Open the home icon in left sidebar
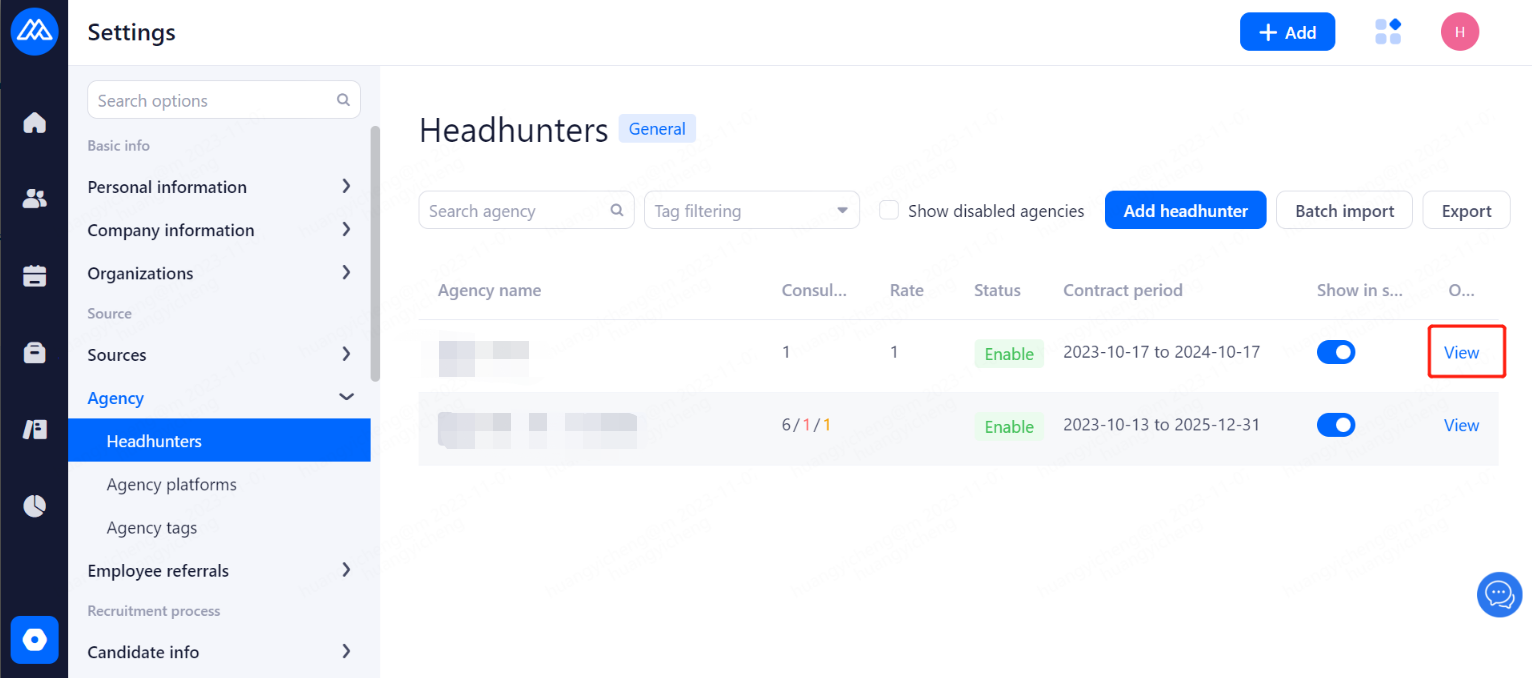The image size is (1532, 678). [x=35, y=123]
